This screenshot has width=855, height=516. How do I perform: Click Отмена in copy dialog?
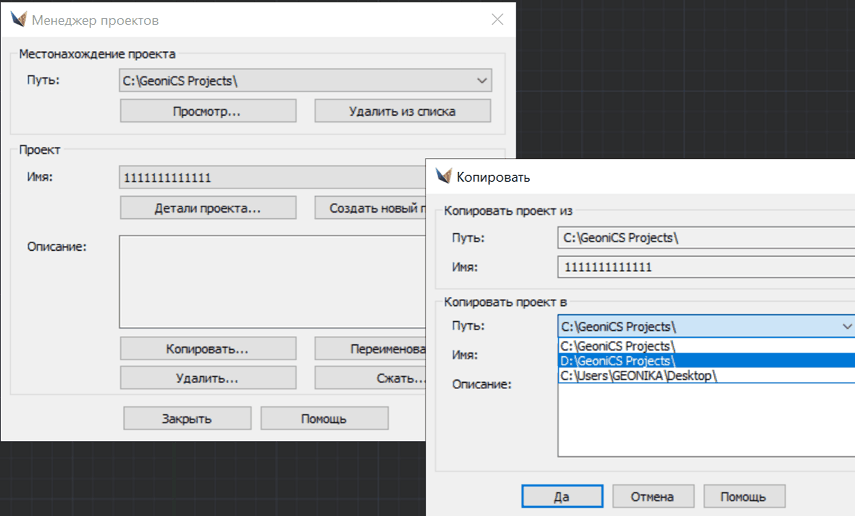tap(652, 496)
